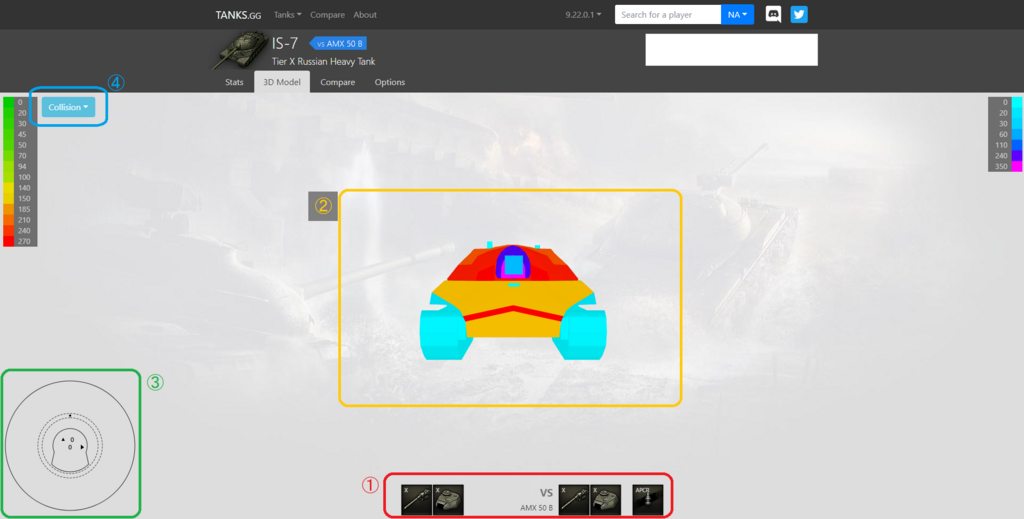Screen dimensions: 1024x519
Task: Click 'Tier X Russian Heavy Tank' subtitle
Action: [324, 61]
